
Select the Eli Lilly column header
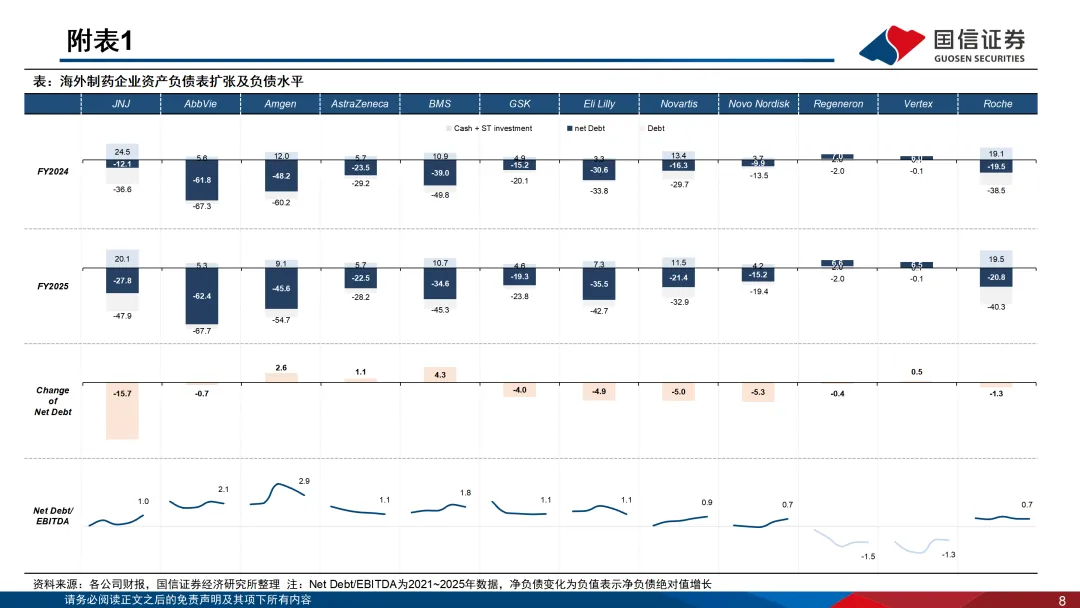(x=599, y=104)
